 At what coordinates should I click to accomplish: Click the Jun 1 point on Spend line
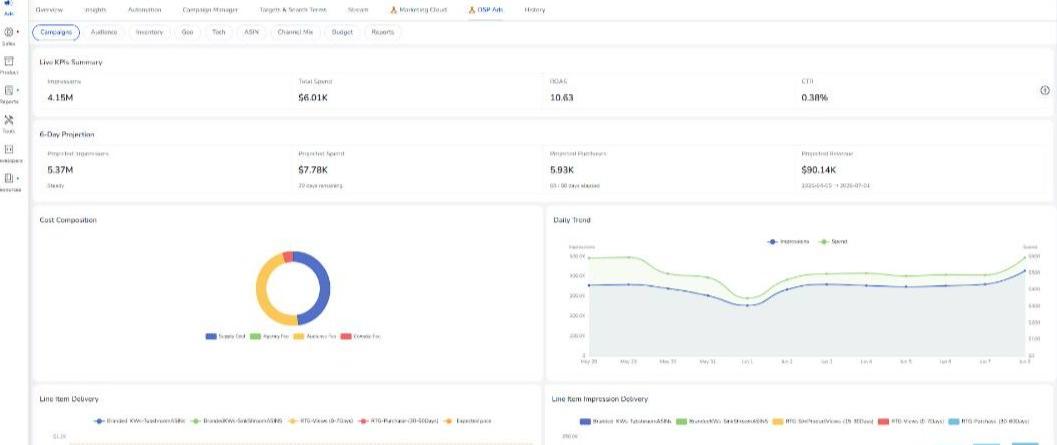point(747,298)
